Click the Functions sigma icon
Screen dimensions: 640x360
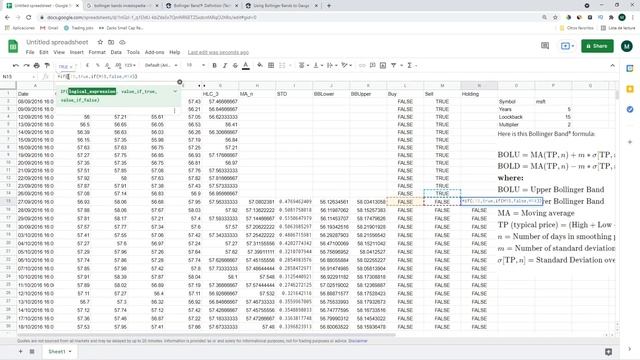pyautogui.click(x=409, y=65)
